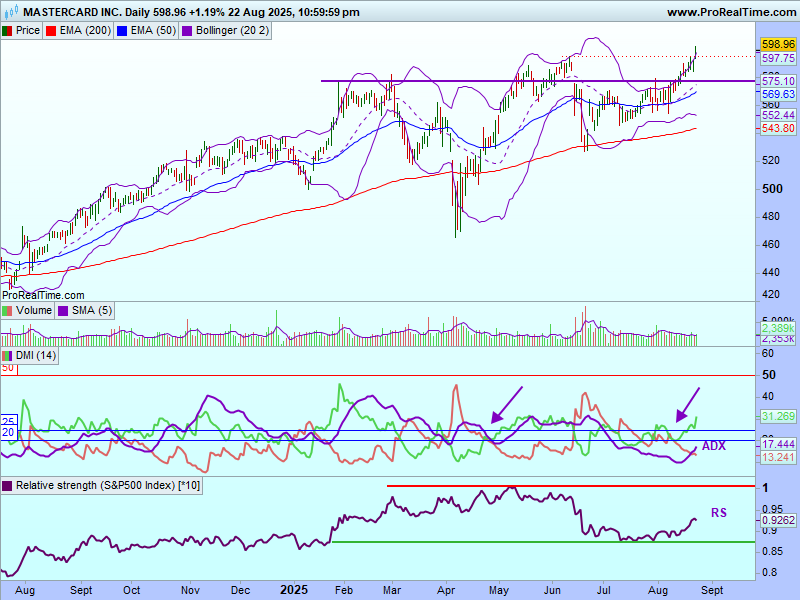
Task: Click the ADX value label 17.444
Action: point(778,444)
